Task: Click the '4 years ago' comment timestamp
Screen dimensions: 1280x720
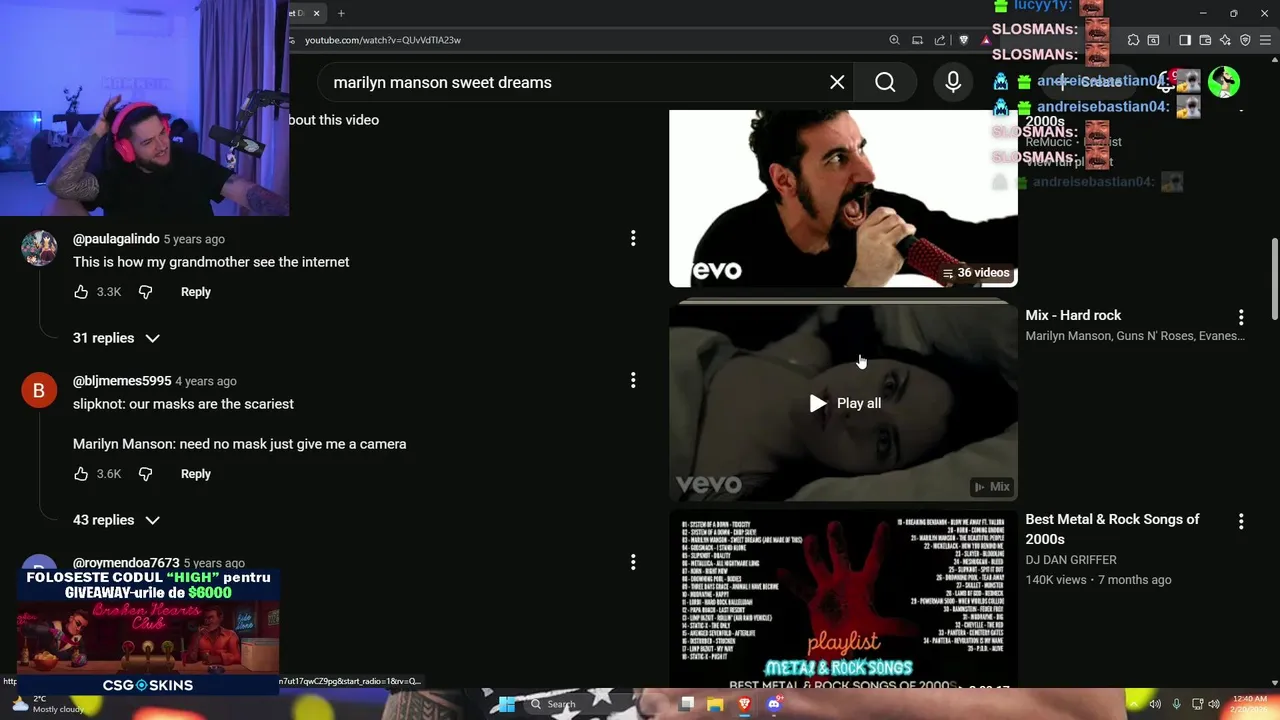Action: 206,381
